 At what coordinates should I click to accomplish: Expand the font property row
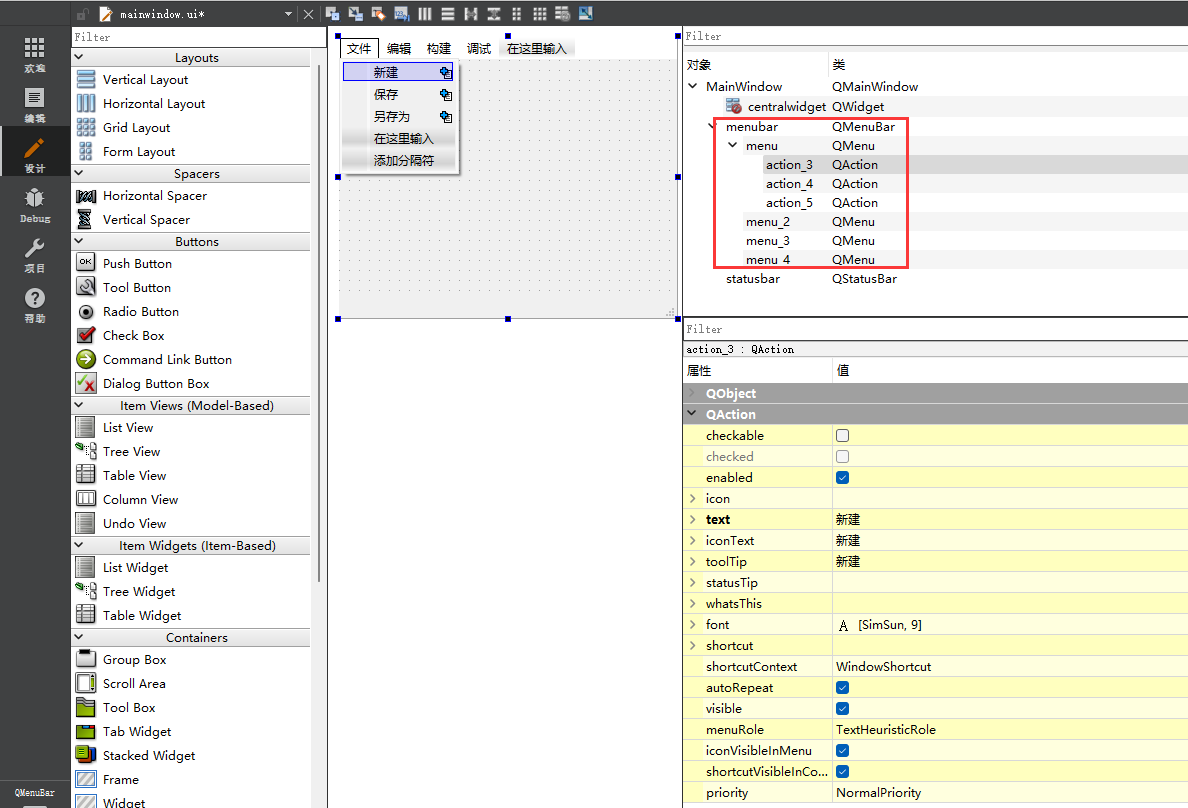coord(692,625)
